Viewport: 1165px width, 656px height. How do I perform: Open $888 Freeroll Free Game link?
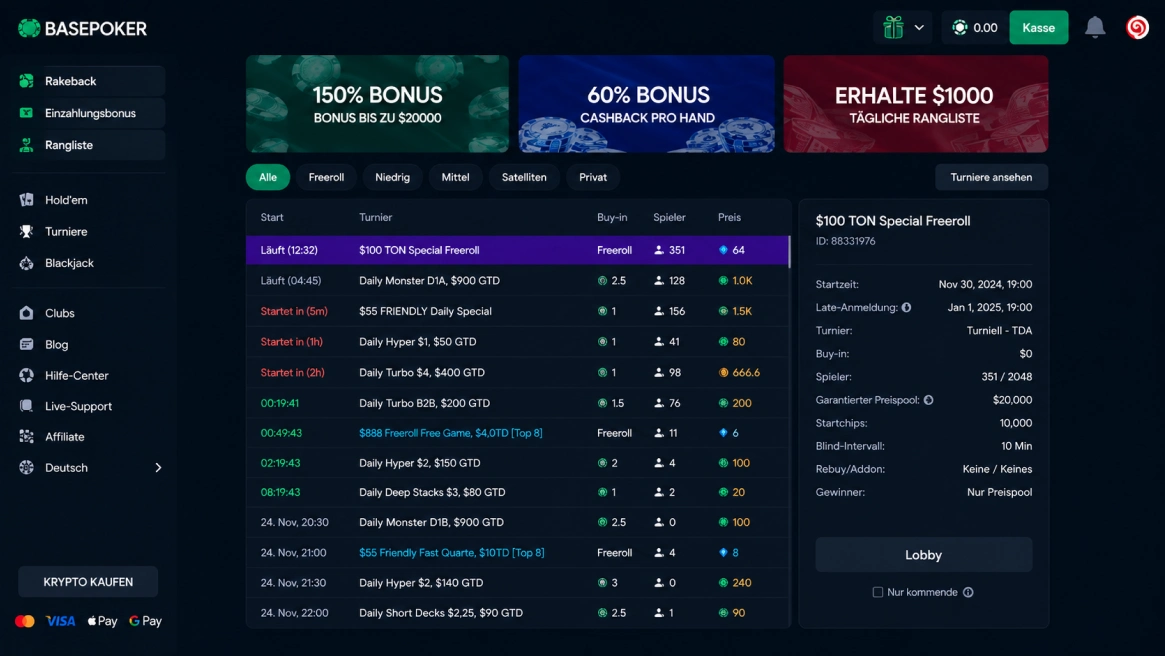click(x=450, y=433)
